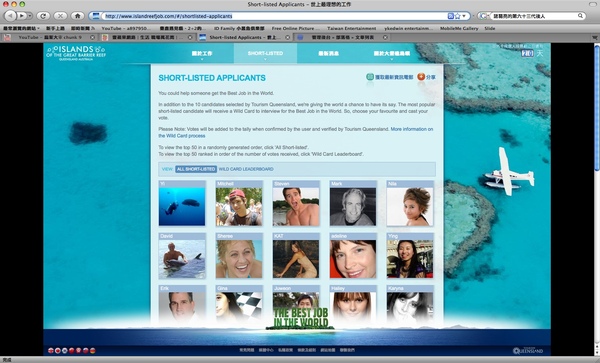Go to the Home page button
This screenshot has height=363, width=600.
click(78, 16)
